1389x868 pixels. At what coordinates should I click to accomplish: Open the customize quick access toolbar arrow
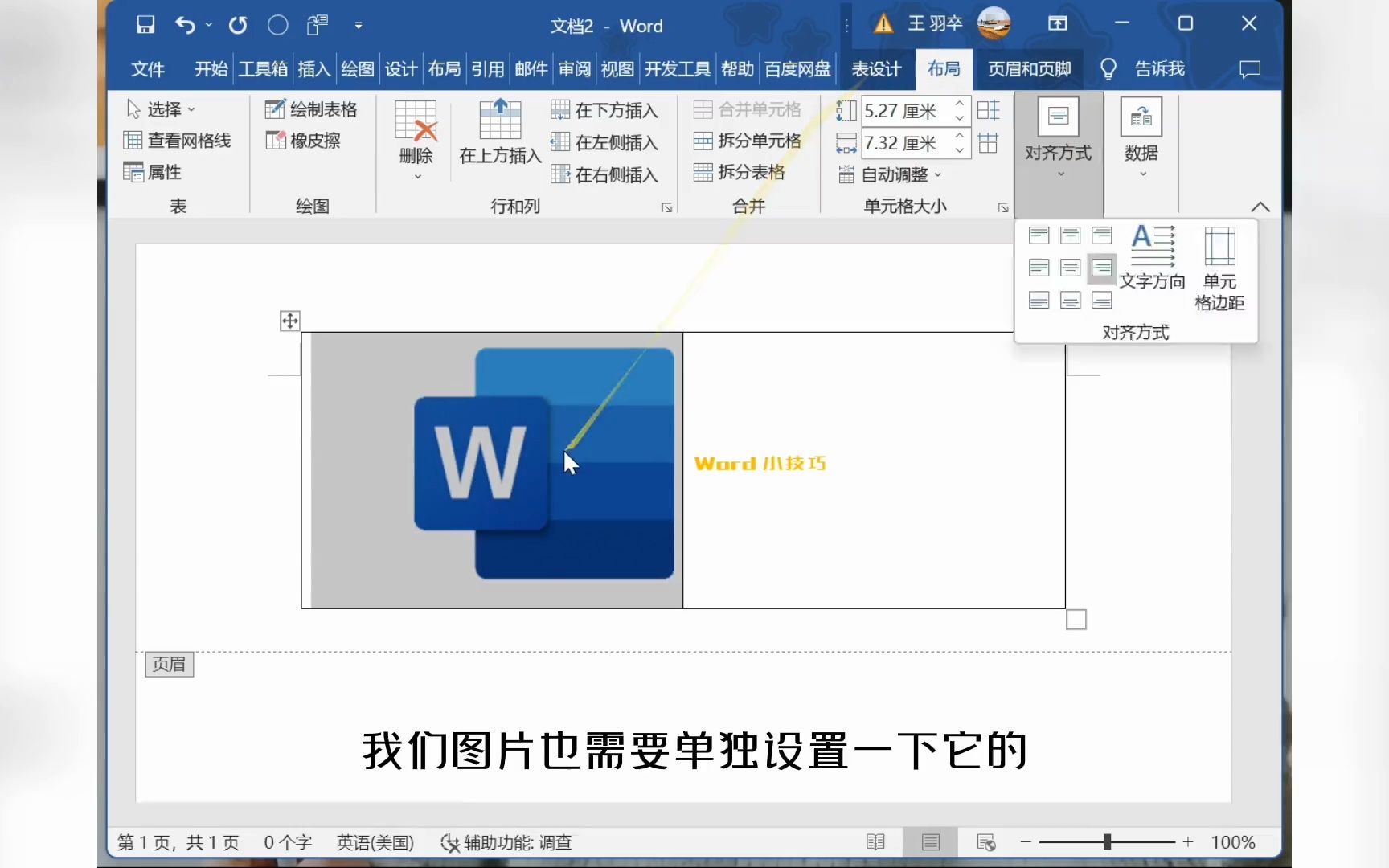pyautogui.click(x=359, y=26)
